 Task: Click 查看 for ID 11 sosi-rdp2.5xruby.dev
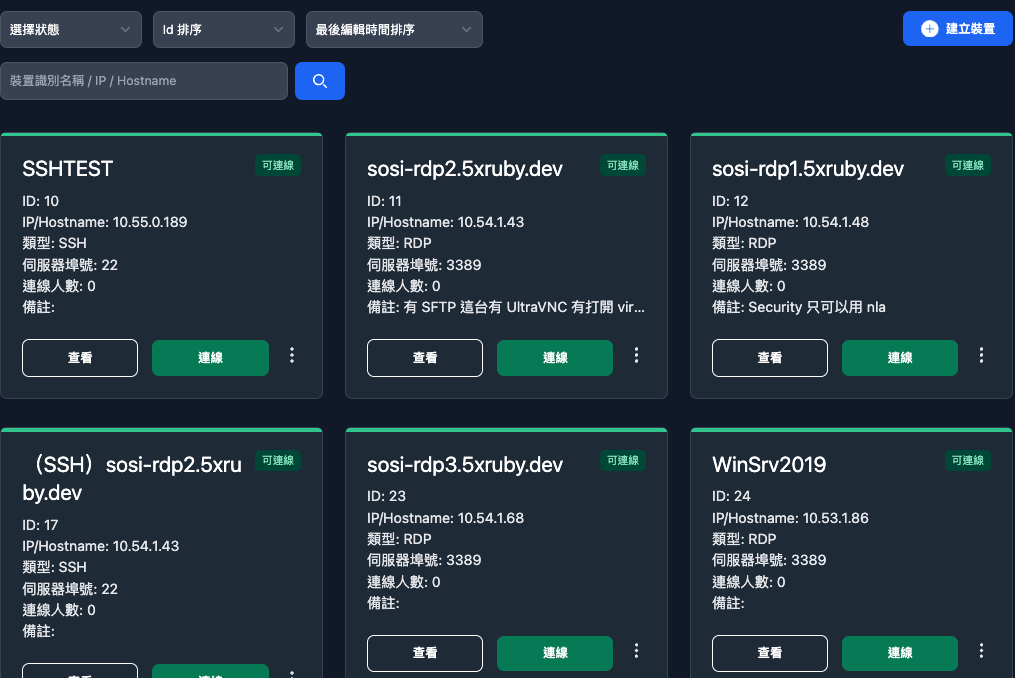(425, 357)
